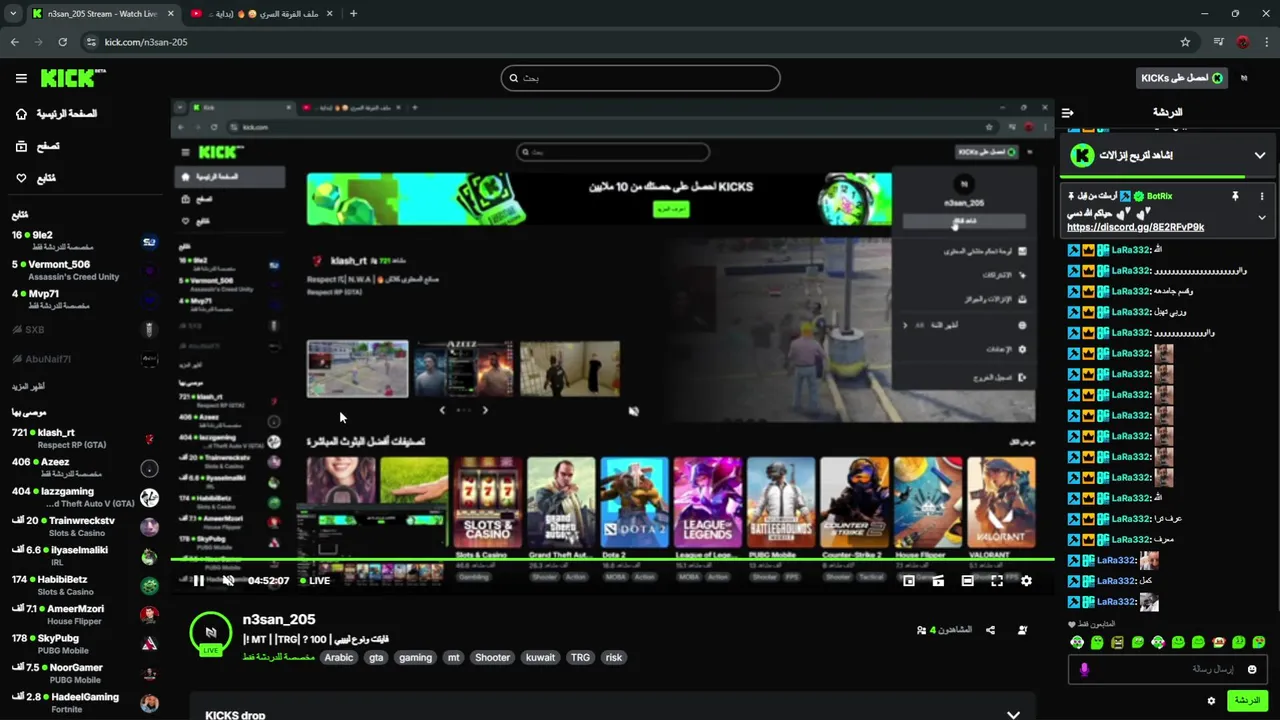Open the browser tab search dropdown
Viewport: 1280px width, 720px height.
pyautogui.click(x=13, y=14)
